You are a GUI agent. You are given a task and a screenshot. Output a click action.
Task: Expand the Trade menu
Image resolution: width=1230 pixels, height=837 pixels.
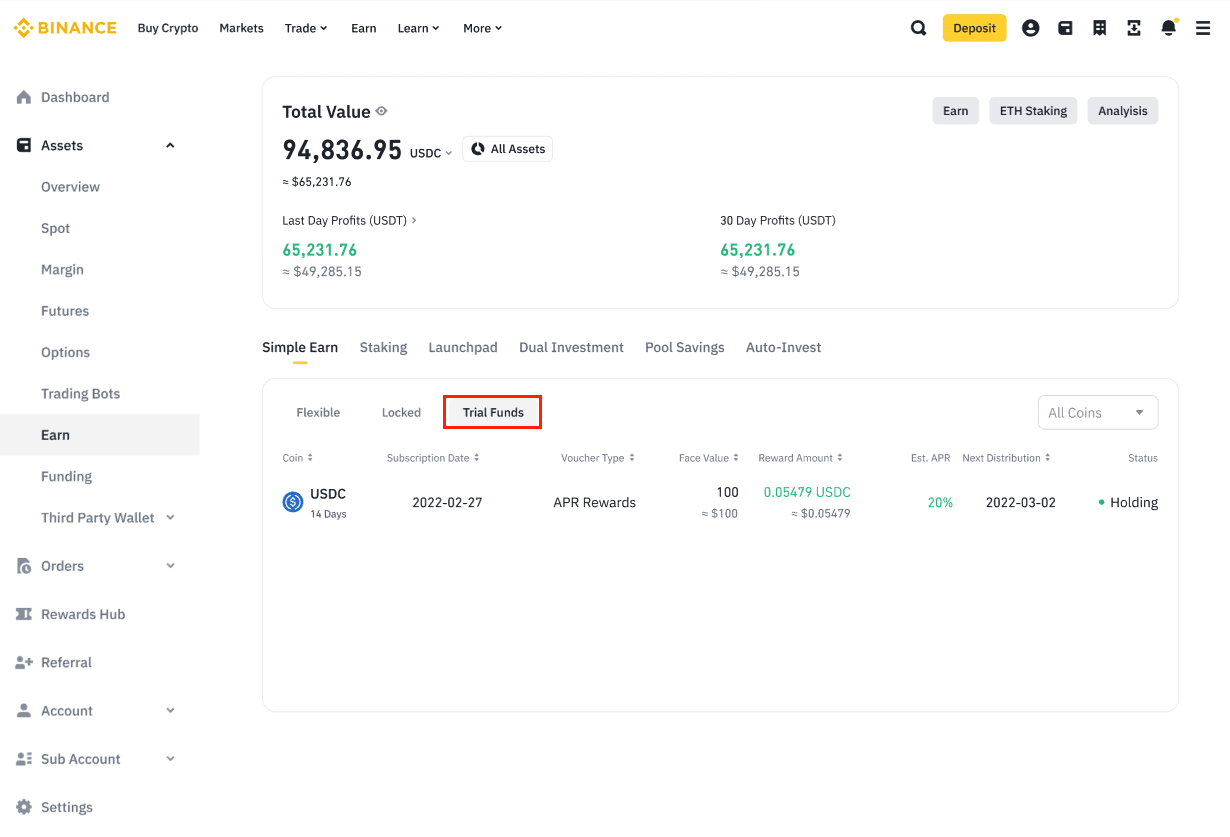305,28
